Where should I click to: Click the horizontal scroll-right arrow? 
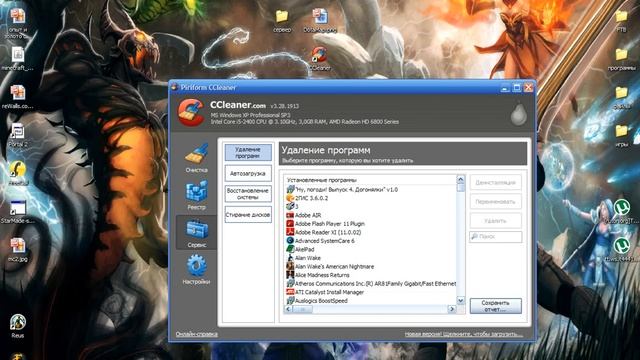tap(452, 309)
